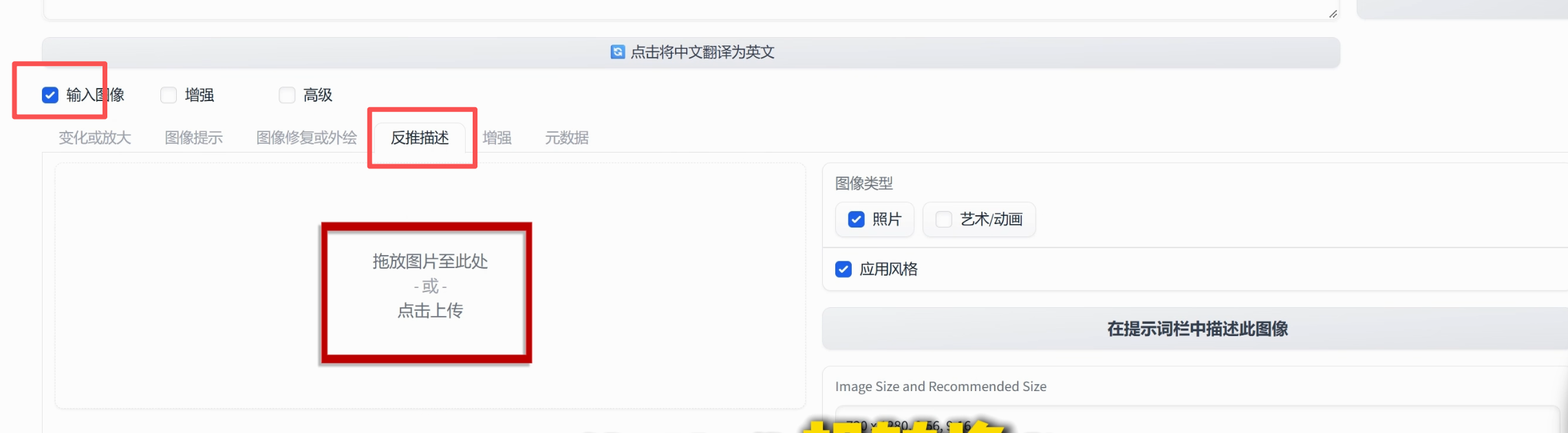Enable the 增强 checkbox
The height and width of the screenshot is (433, 1568).
click(169, 95)
